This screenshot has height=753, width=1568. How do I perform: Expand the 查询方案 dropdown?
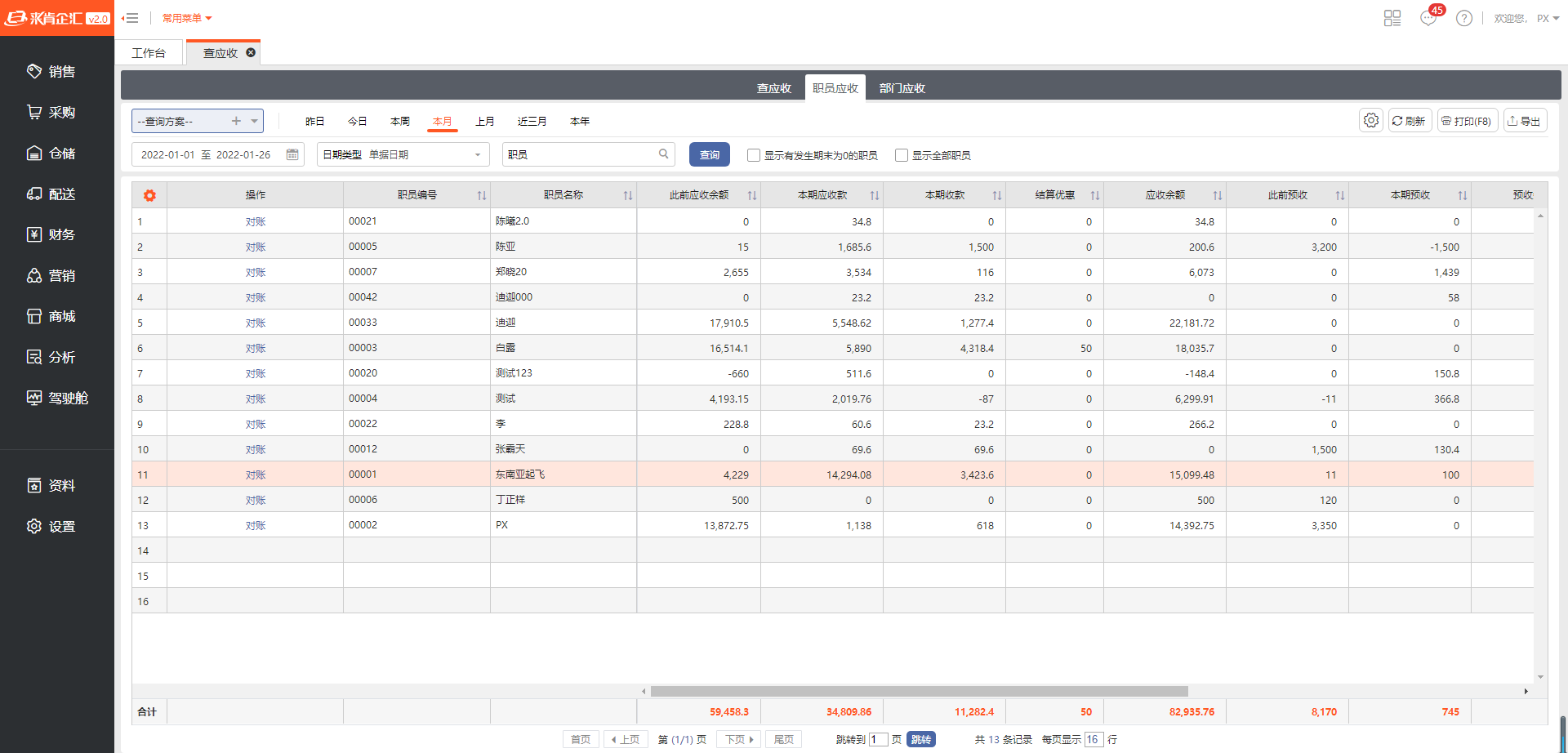[x=255, y=121]
